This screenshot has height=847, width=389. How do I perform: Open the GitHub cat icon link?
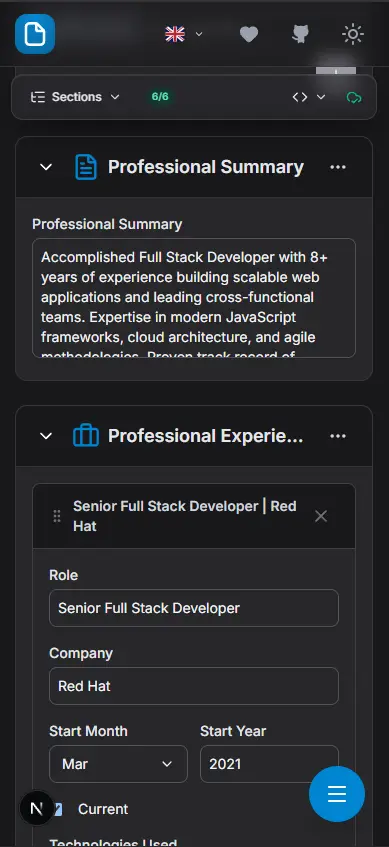(300, 34)
